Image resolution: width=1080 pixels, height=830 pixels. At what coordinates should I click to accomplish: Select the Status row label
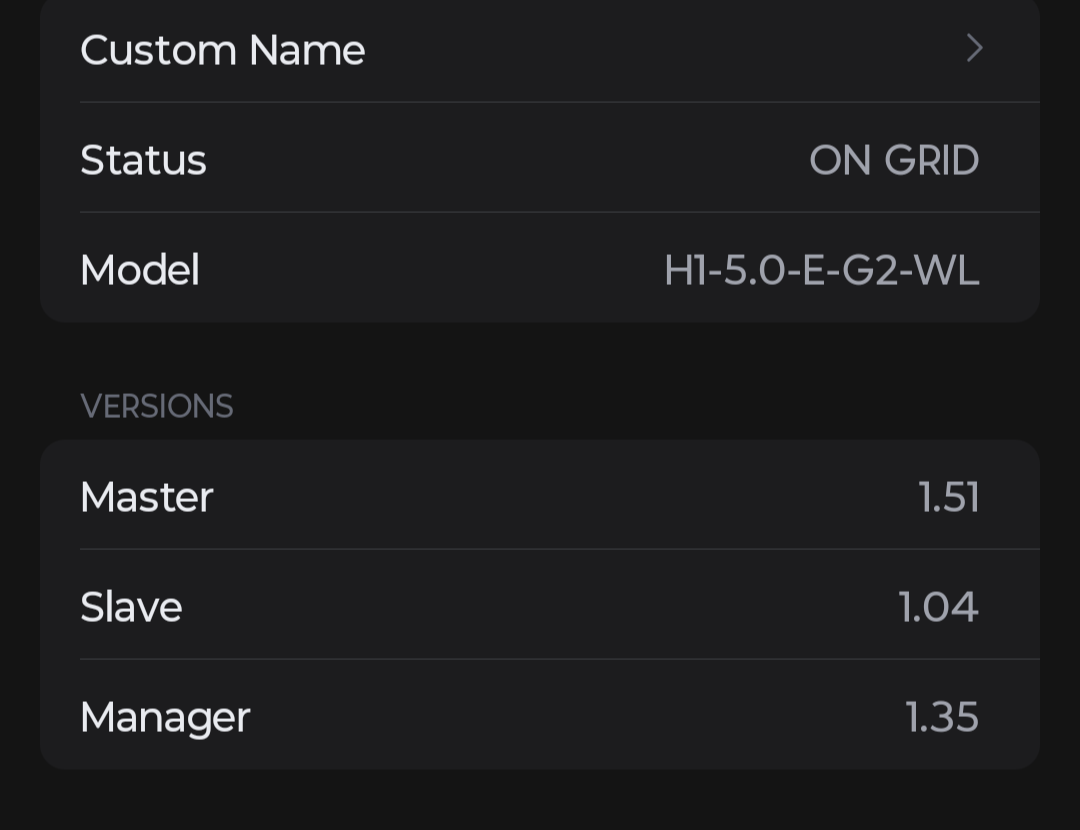pyautogui.click(x=143, y=160)
